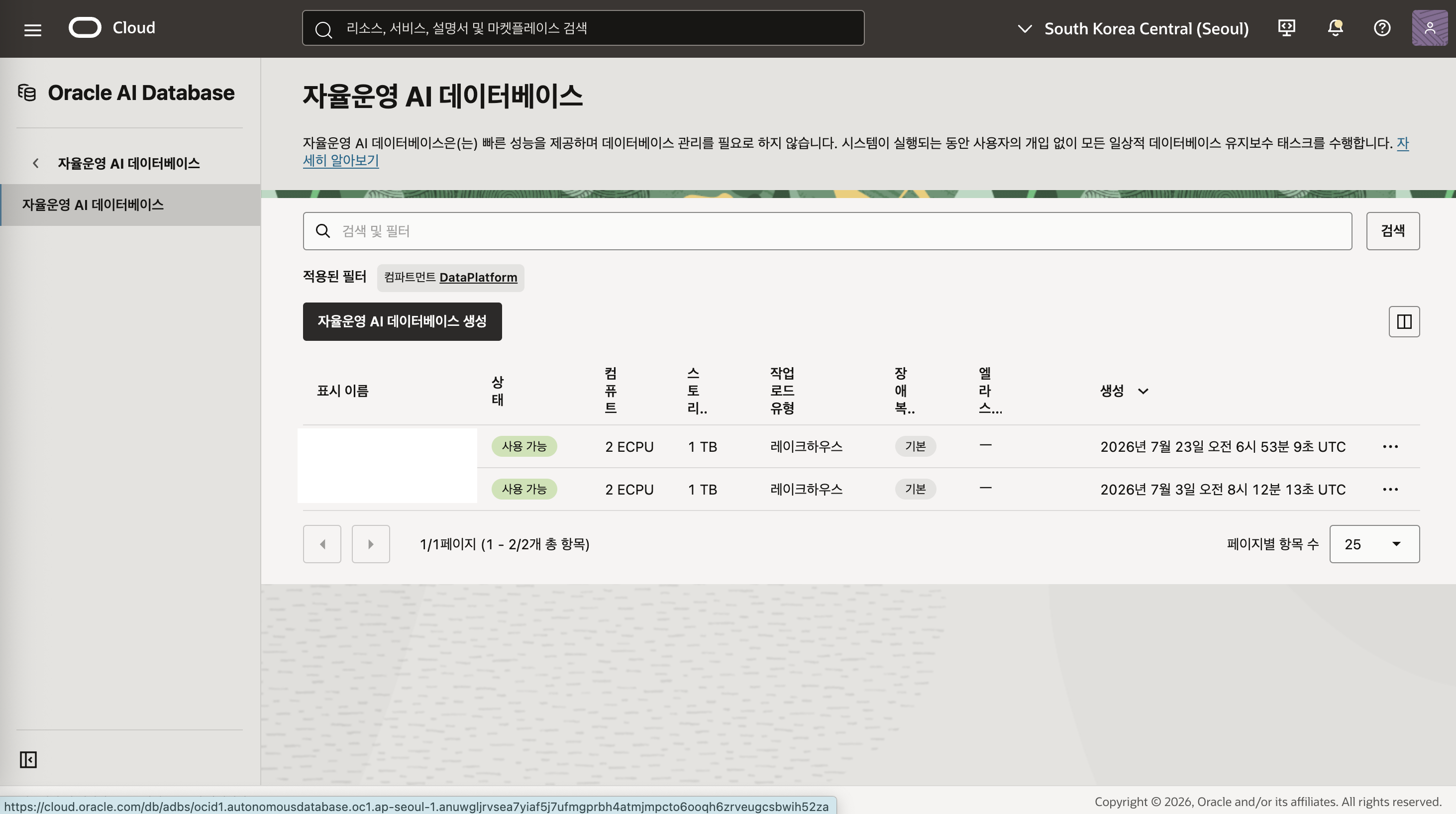Click 1 TB in the 7월 3일 row

click(x=702, y=490)
